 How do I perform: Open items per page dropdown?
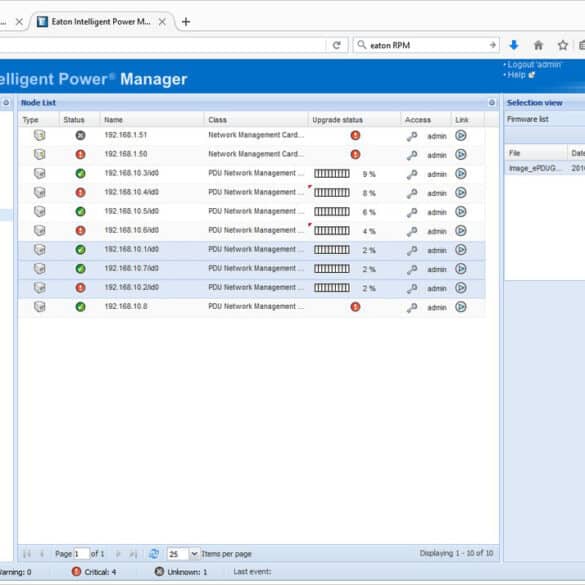(194, 554)
